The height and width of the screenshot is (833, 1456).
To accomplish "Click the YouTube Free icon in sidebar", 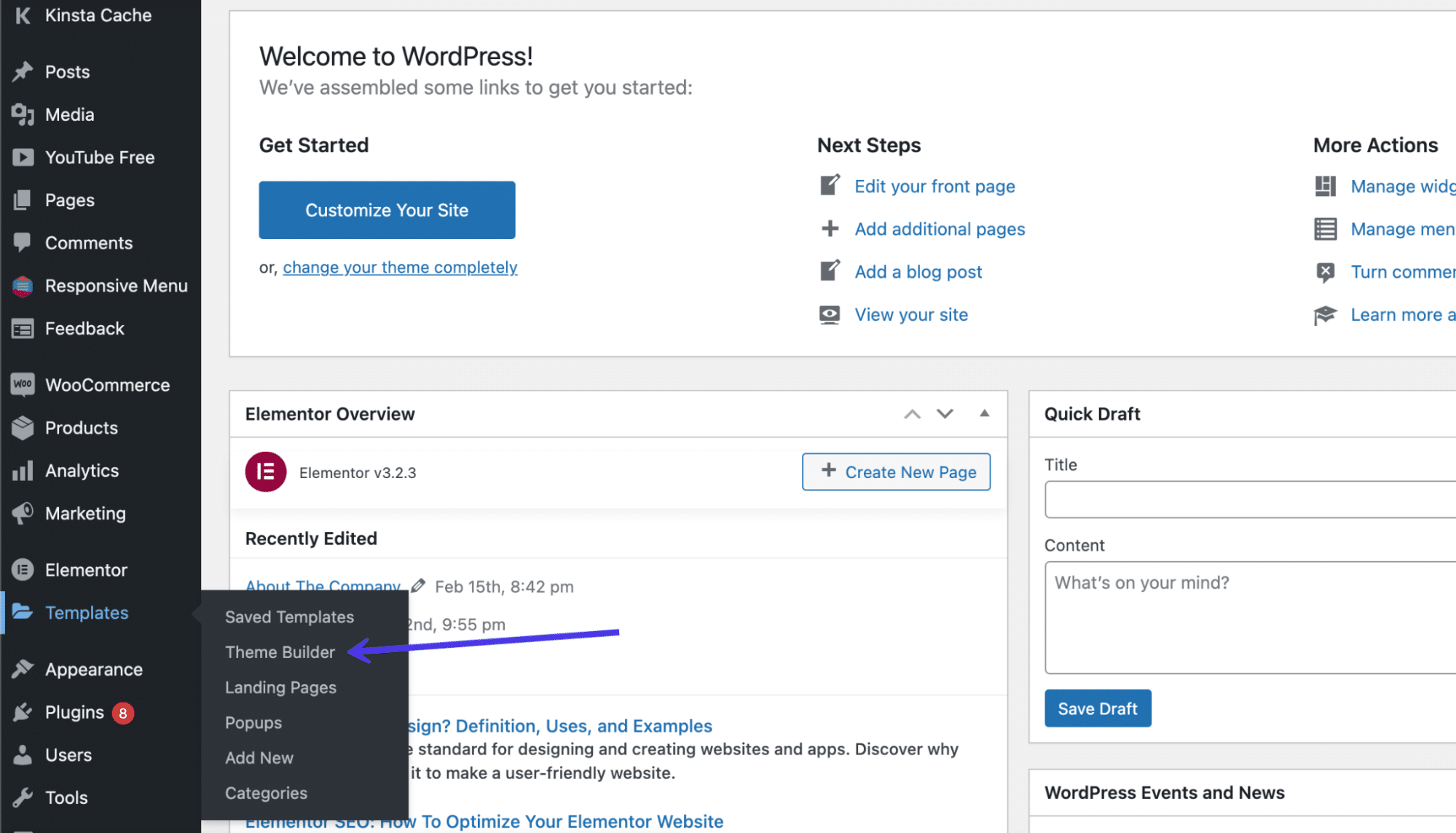I will click(x=20, y=157).
